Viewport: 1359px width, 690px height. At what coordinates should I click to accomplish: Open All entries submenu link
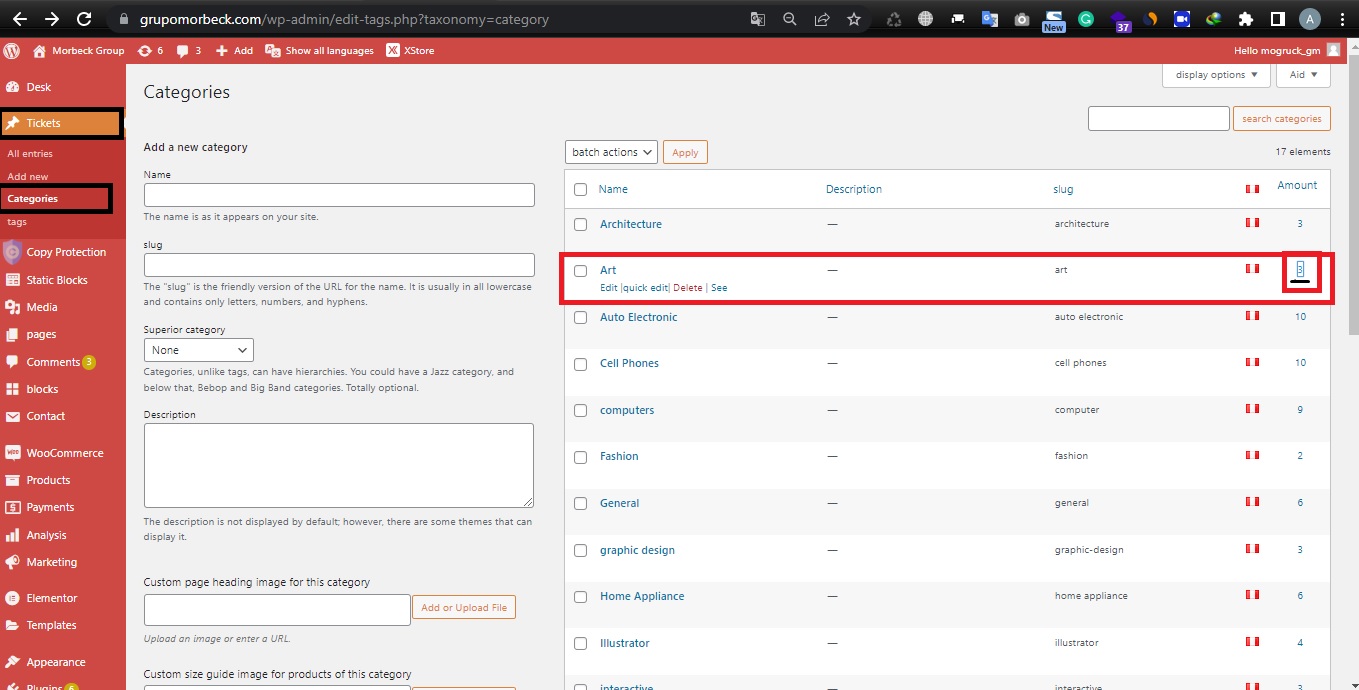[x=30, y=154]
